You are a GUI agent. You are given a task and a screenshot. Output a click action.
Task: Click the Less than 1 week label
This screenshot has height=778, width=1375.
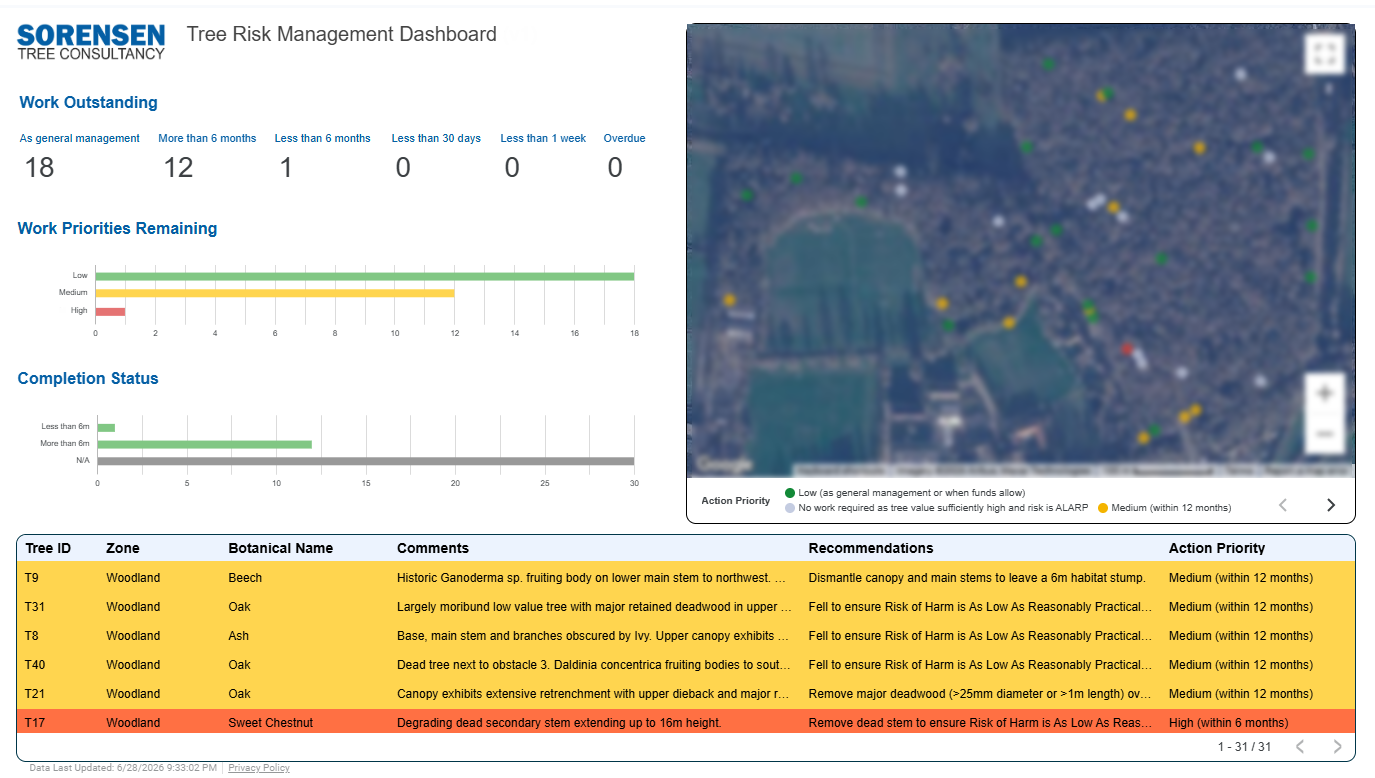click(543, 138)
